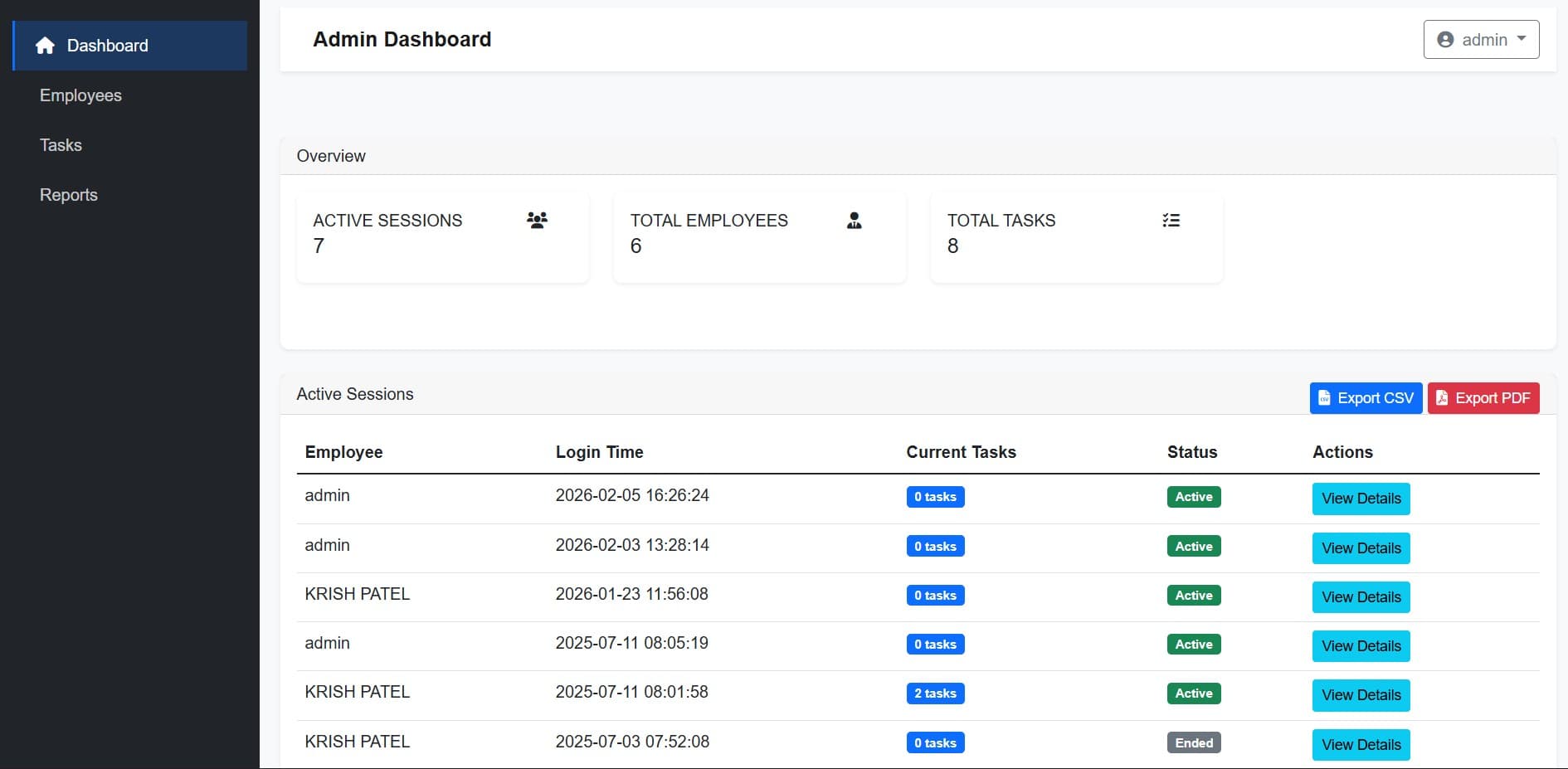Click the home icon beside Dashboard
Viewport: 1568px width, 769px height.
tap(45, 46)
